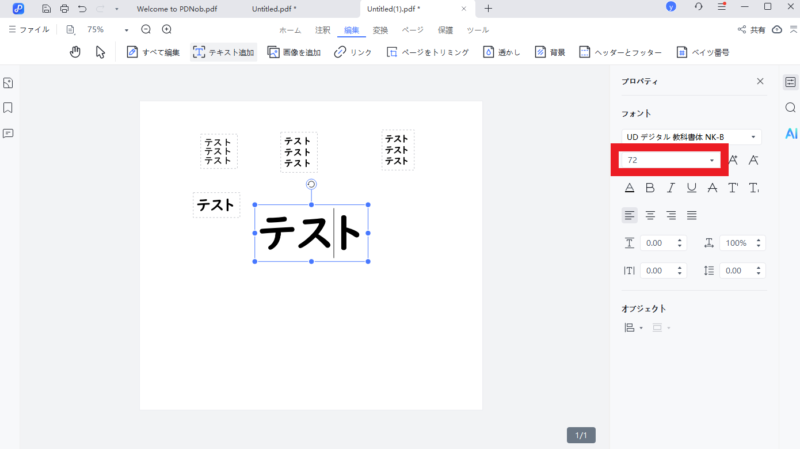Toggle bold formatting in properties panel
The height and width of the screenshot is (449, 800).
click(650, 187)
